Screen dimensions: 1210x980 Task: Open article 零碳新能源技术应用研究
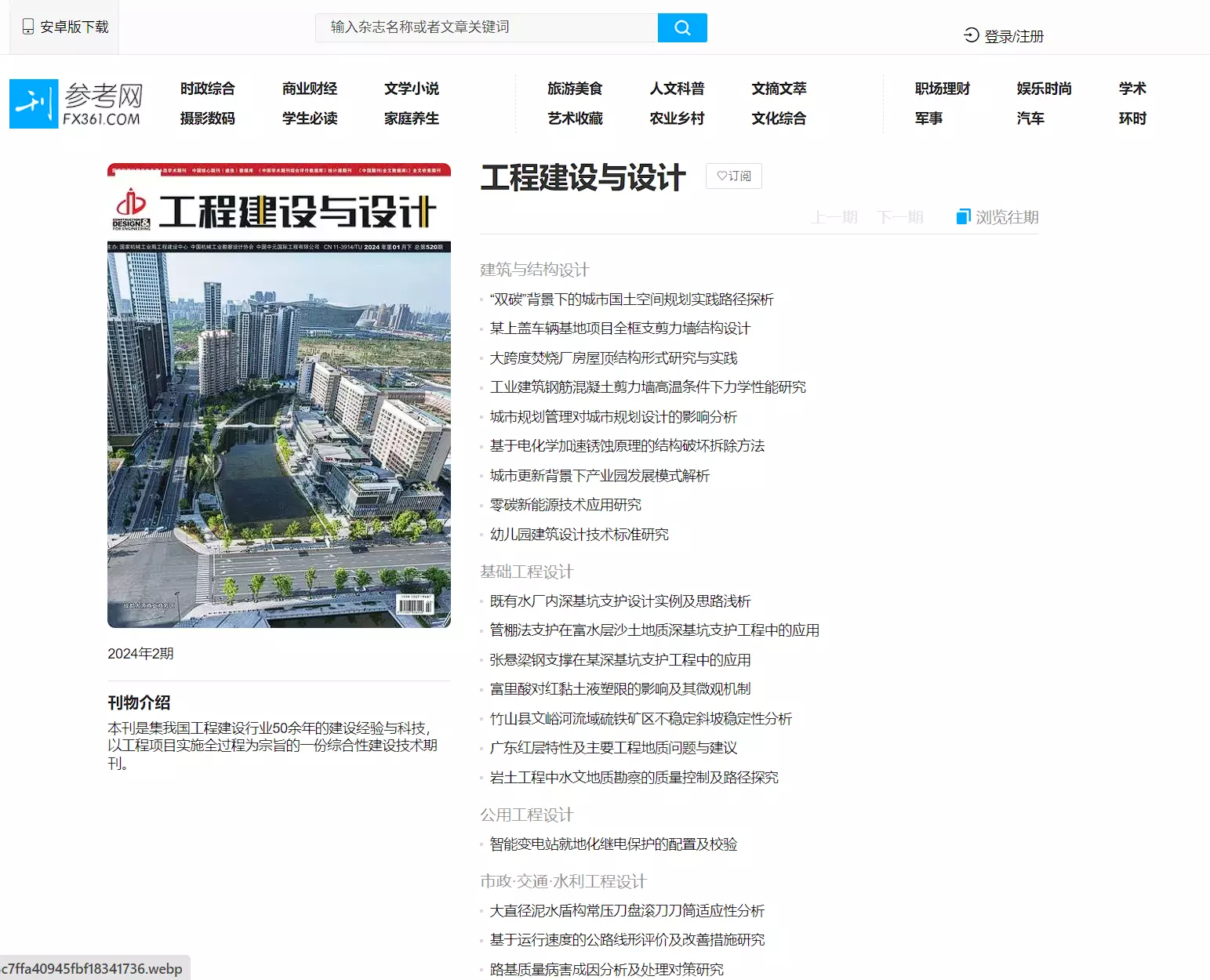point(565,505)
